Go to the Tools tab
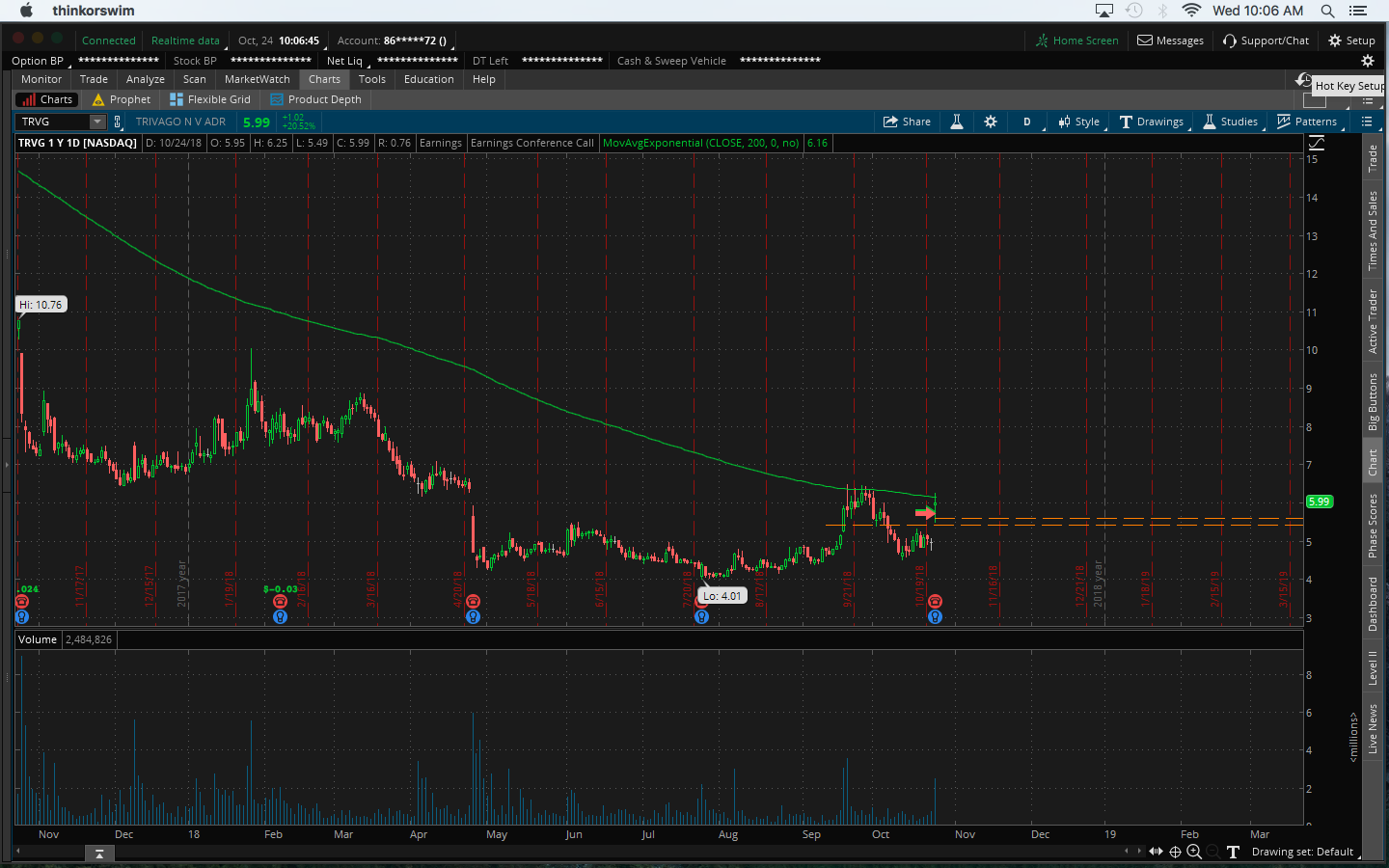 [x=372, y=79]
